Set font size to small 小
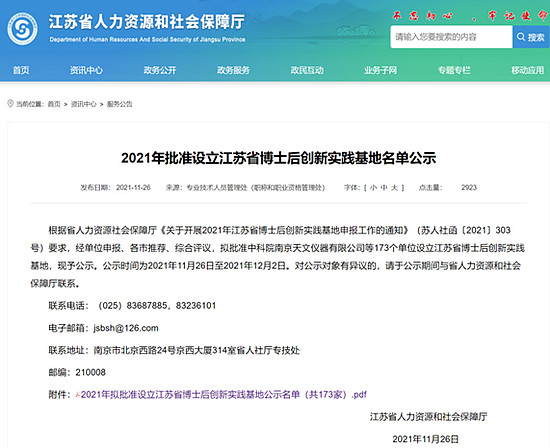 (x=373, y=188)
